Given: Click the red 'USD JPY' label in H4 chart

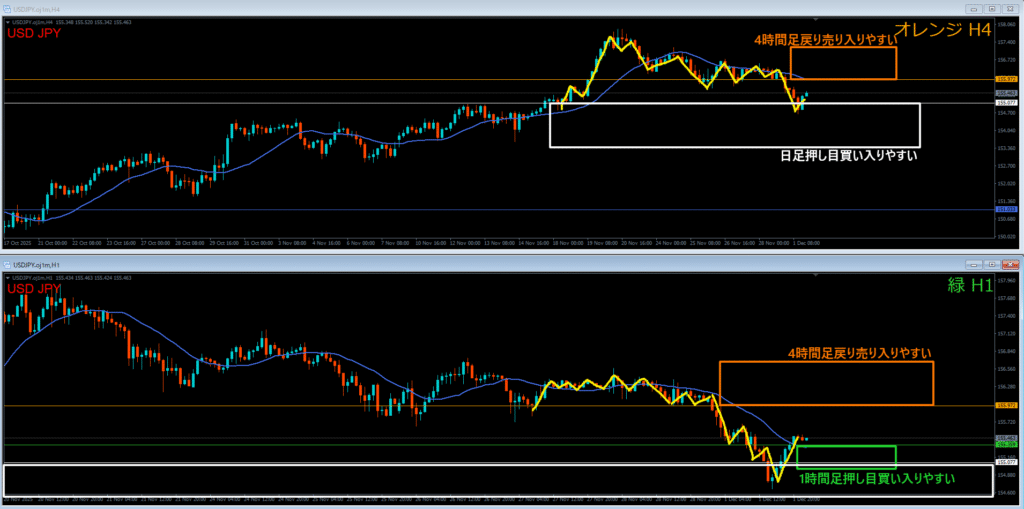Looking at the screenshot, I should click(x=33, y=33).
